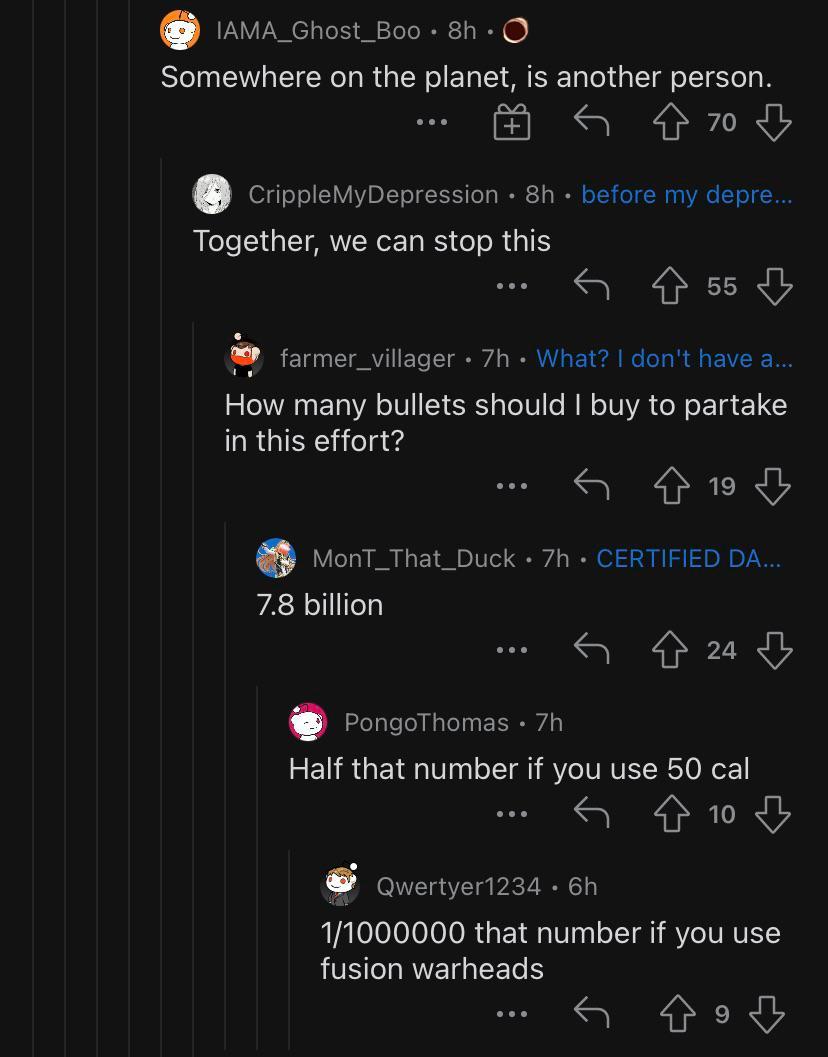This screenshot has height=1057, width=828.
Task: Downvote the "7.8 billion" comment
Action: (775, 649)
